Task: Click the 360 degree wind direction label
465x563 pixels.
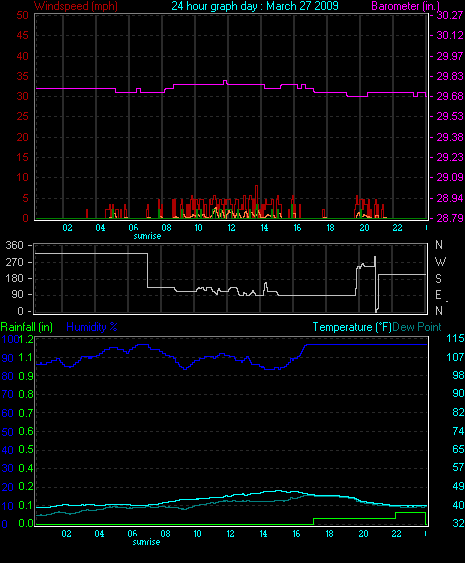Action: (x=14, y=246)
